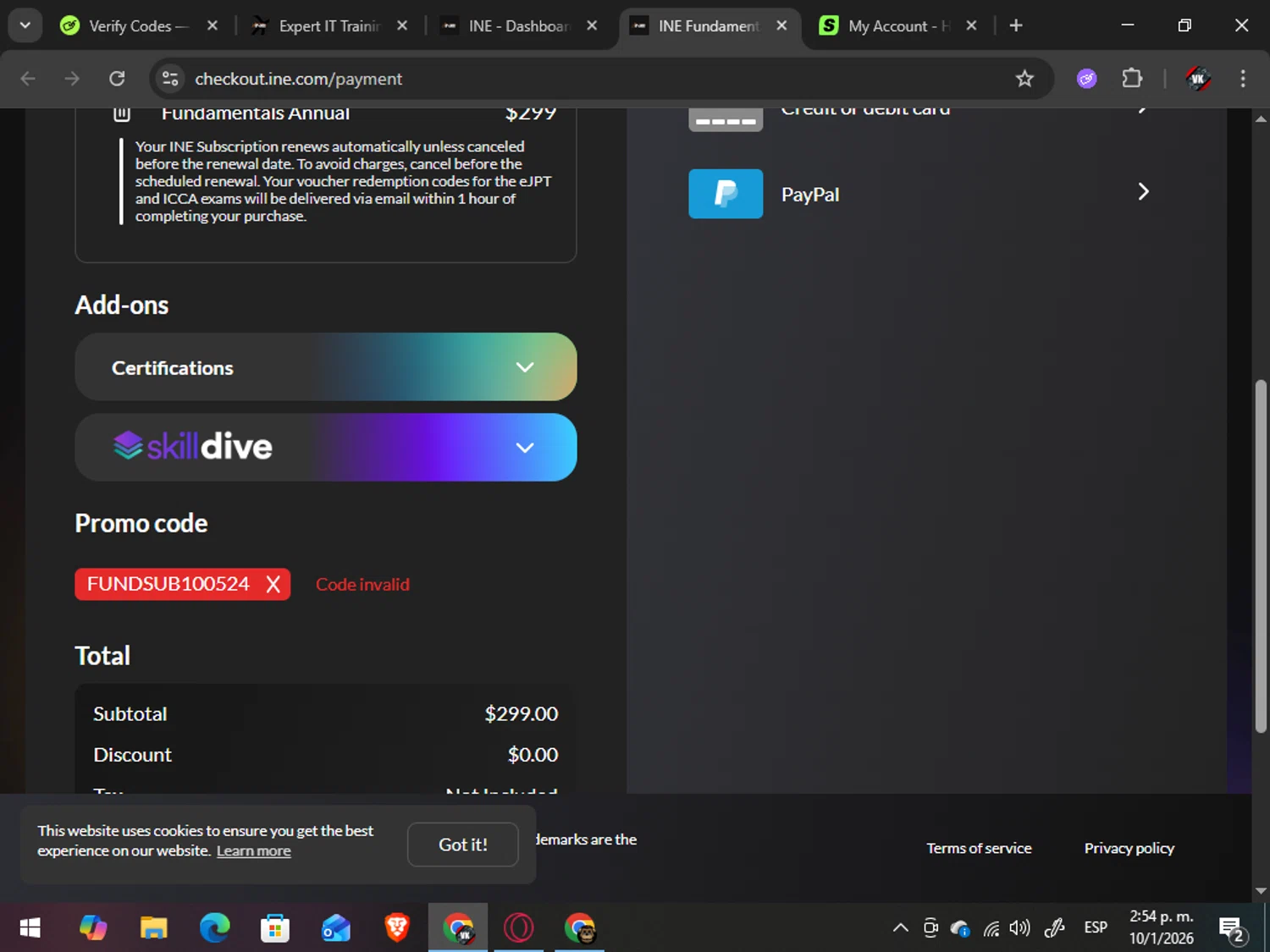
Task: Switch to My Account tab
Action: coord(886,26)
